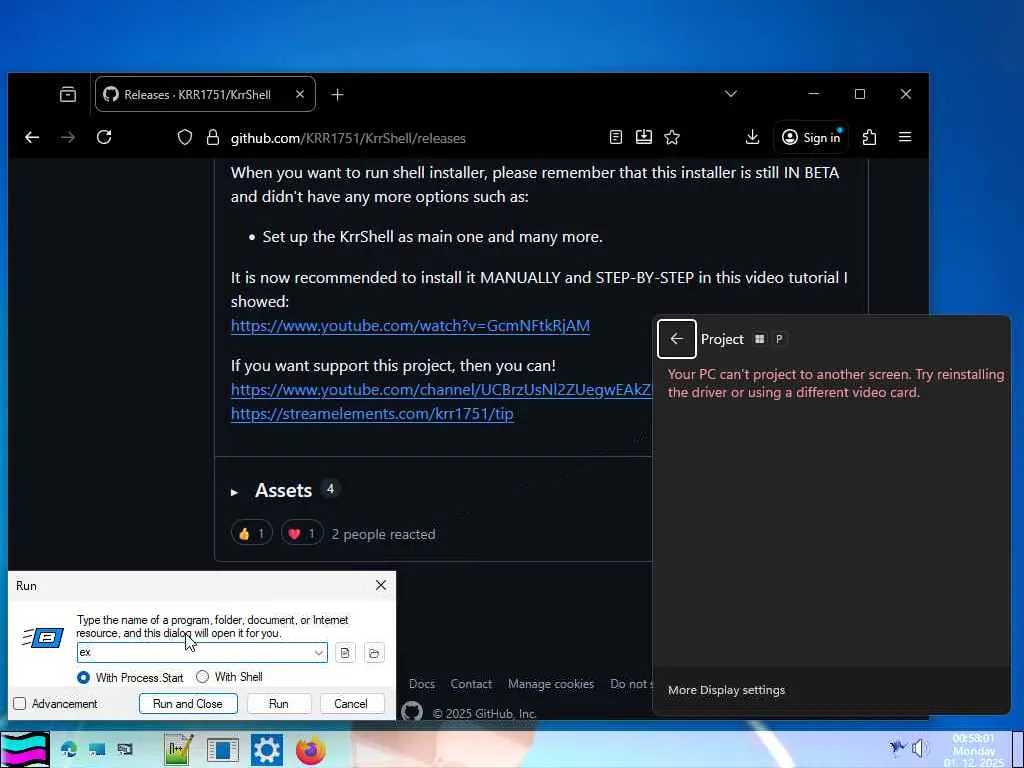Close the Releases · KRR1751/KrrShell tab

pyautogui.click(x=300, y=95)
